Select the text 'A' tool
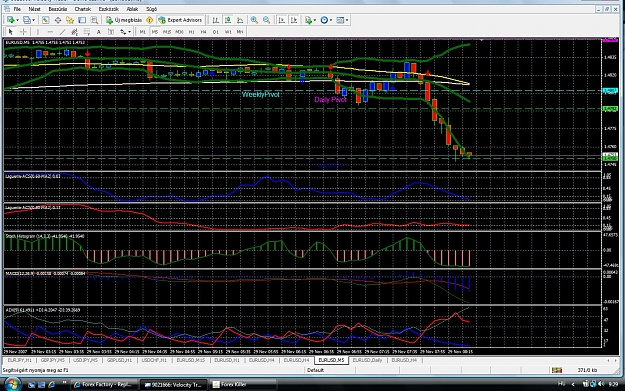The width and height of the screenshot is (625, 391). (99, 31)
